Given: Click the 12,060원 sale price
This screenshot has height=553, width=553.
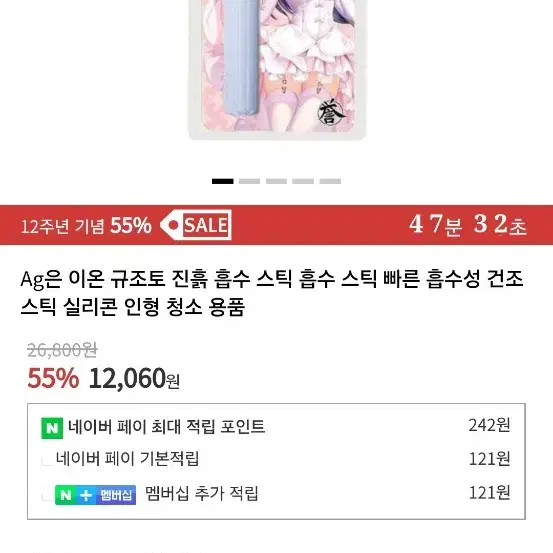Looking at the screenshot, I should click(134, 378).
